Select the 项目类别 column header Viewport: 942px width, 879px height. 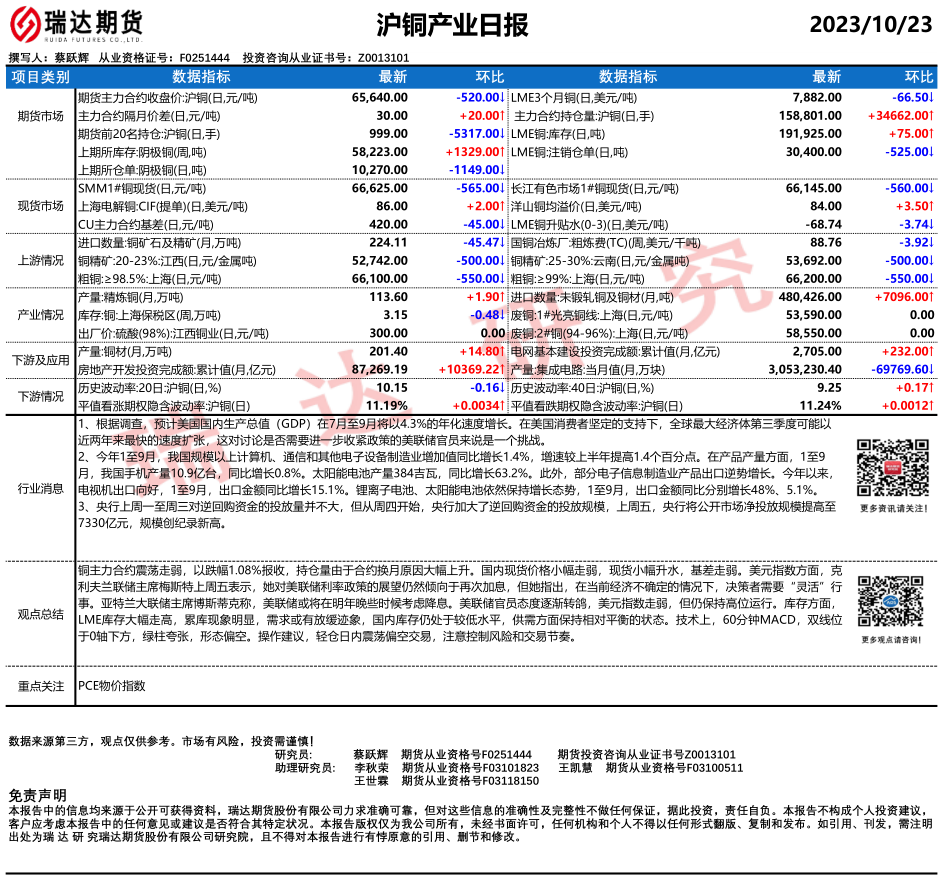click(x=41, y=77)
